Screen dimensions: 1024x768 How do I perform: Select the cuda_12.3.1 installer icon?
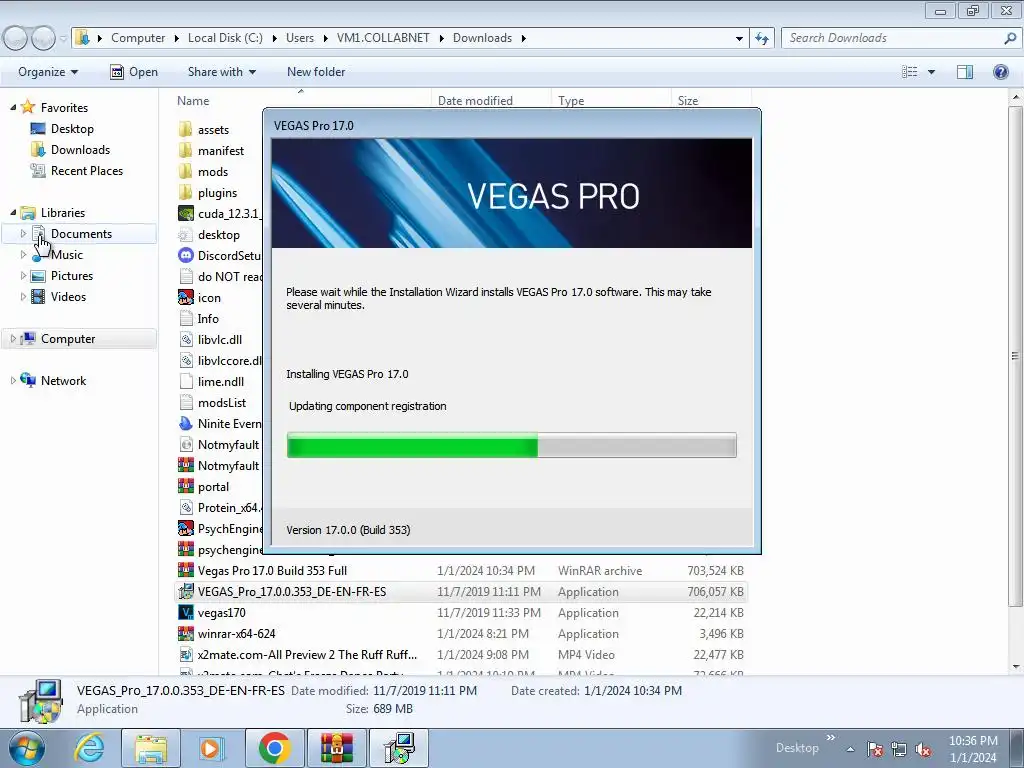point(186,214)
